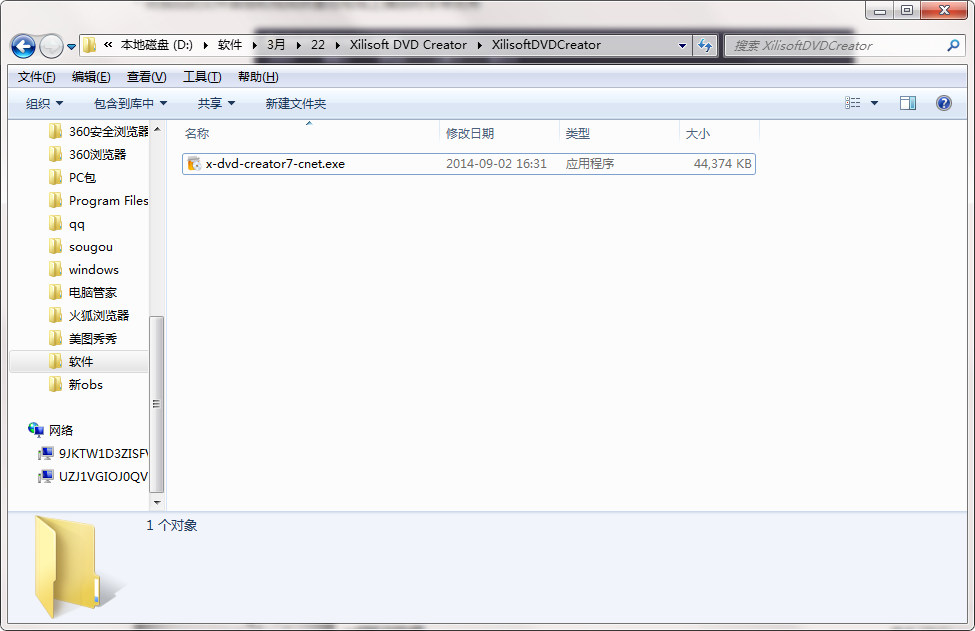Click the navigation pane scroll-up arrow
Image resolution: width=975 pixels, height=631 pixels.
(157, 129)
